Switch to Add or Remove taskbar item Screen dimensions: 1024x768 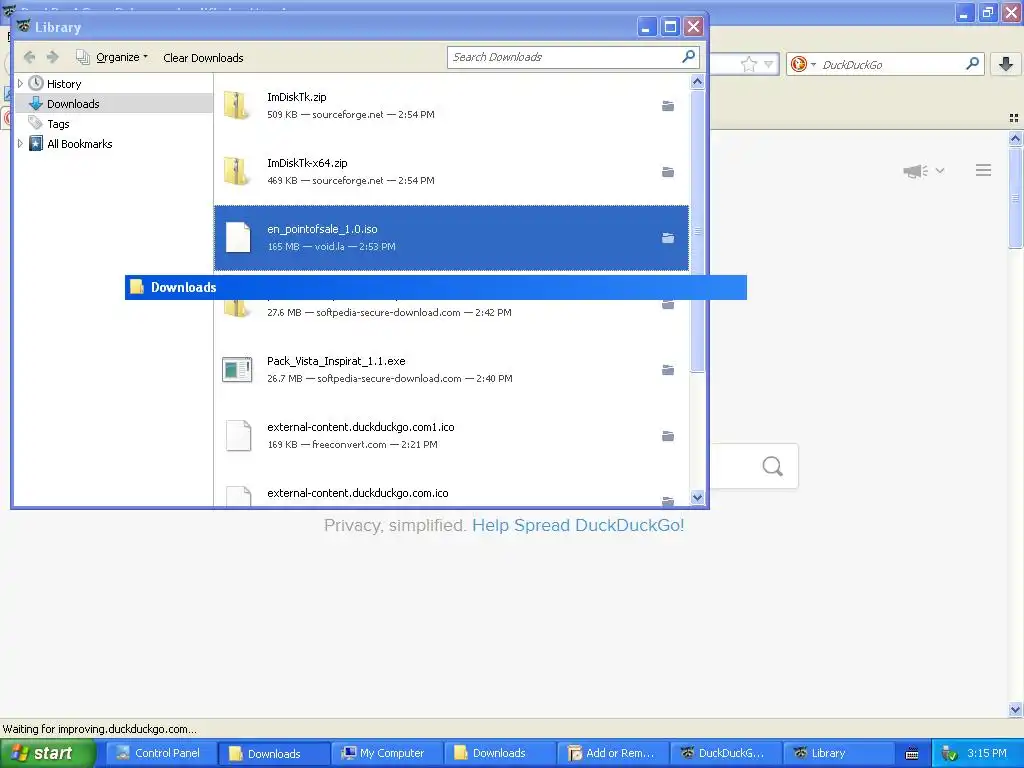[x=611, y=753]
